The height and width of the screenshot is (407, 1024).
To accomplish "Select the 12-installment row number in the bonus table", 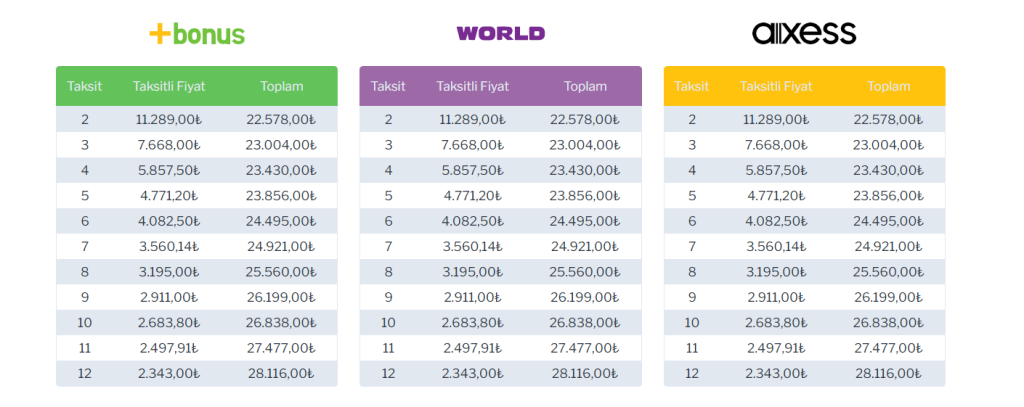I will [85, 373].
